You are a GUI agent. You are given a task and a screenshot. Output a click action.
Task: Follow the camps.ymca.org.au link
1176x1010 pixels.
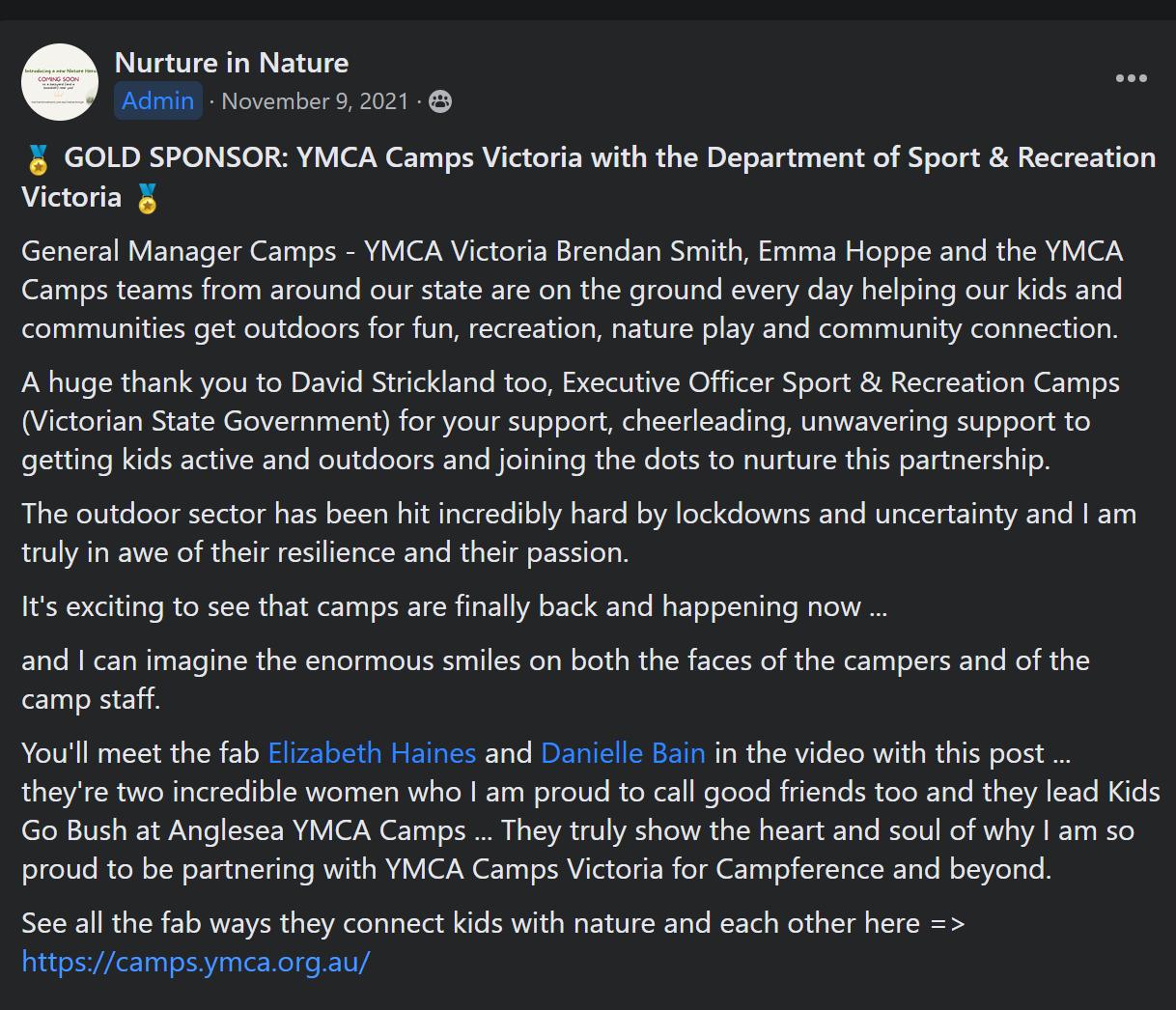(196, 962)
